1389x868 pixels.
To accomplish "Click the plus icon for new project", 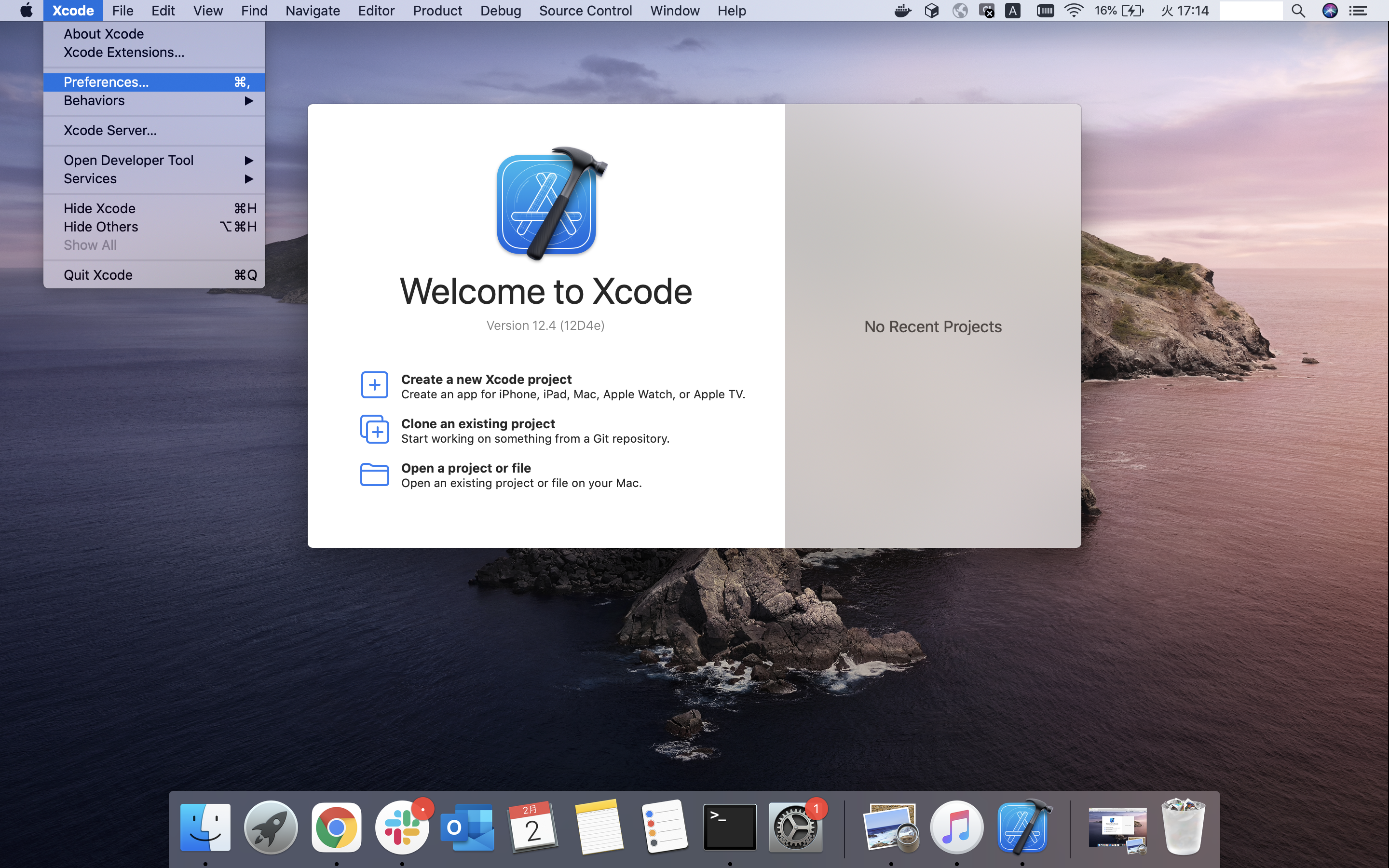I will [x=374, y=385].
